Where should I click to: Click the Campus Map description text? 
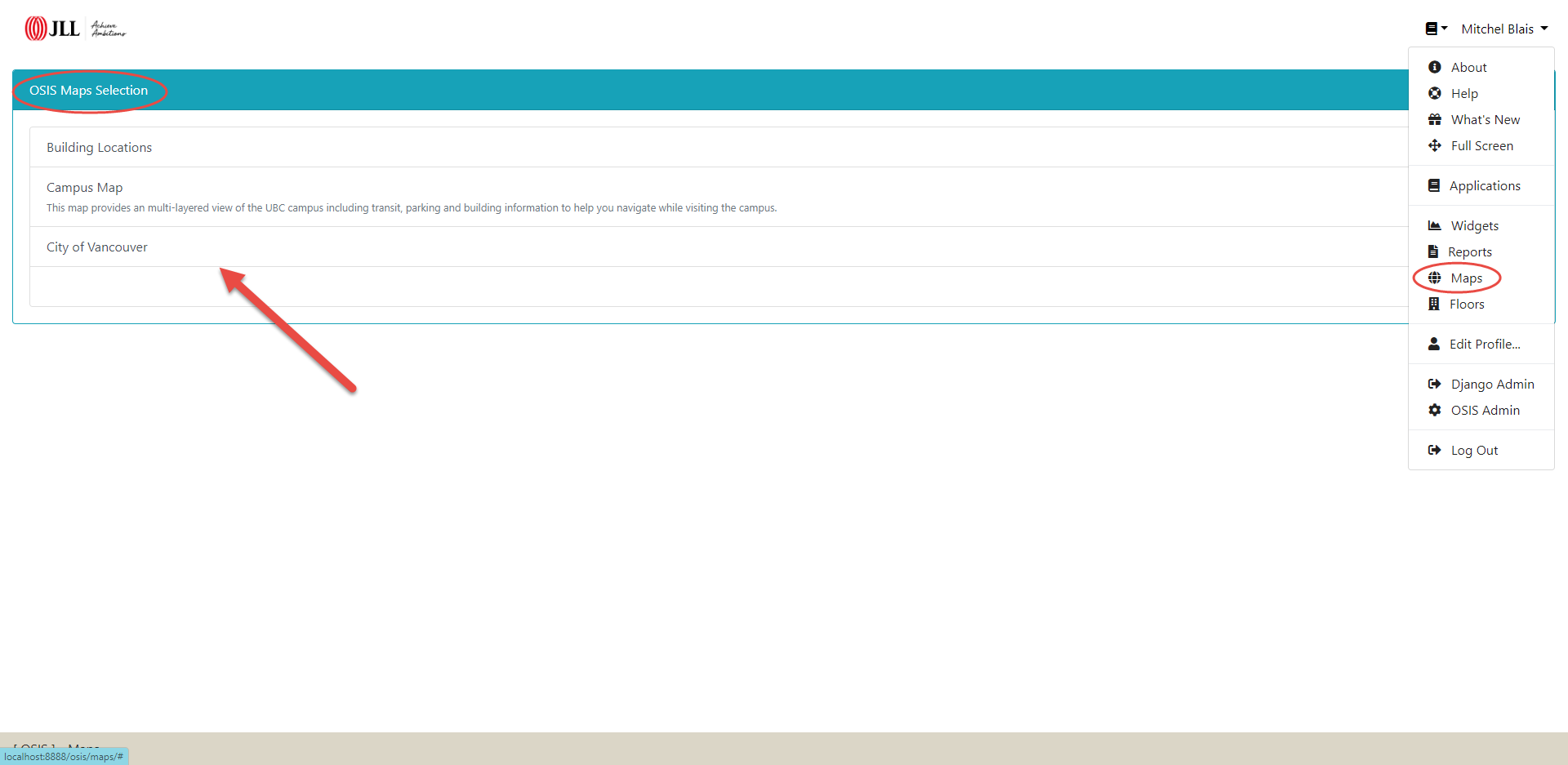coord(412,208)
